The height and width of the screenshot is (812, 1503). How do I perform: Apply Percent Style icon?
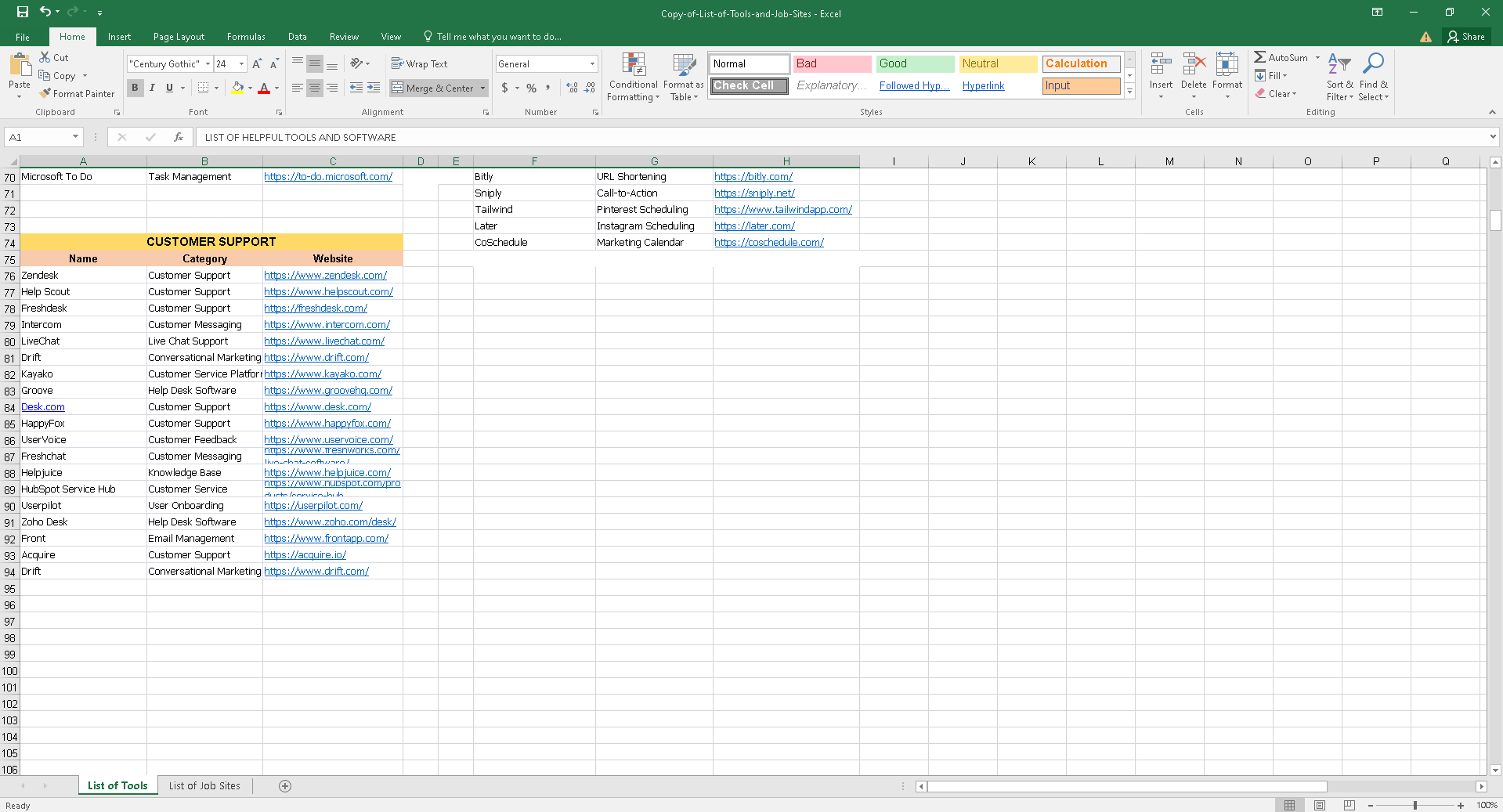pyautogui.click(x=532, y=88)
